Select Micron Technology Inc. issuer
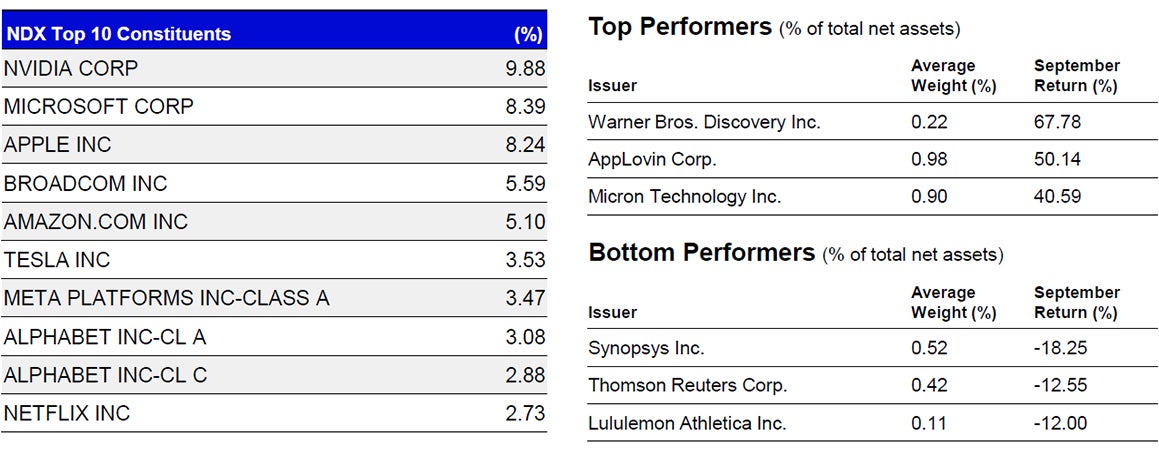The image size is (1159, 450). [685, 197]
